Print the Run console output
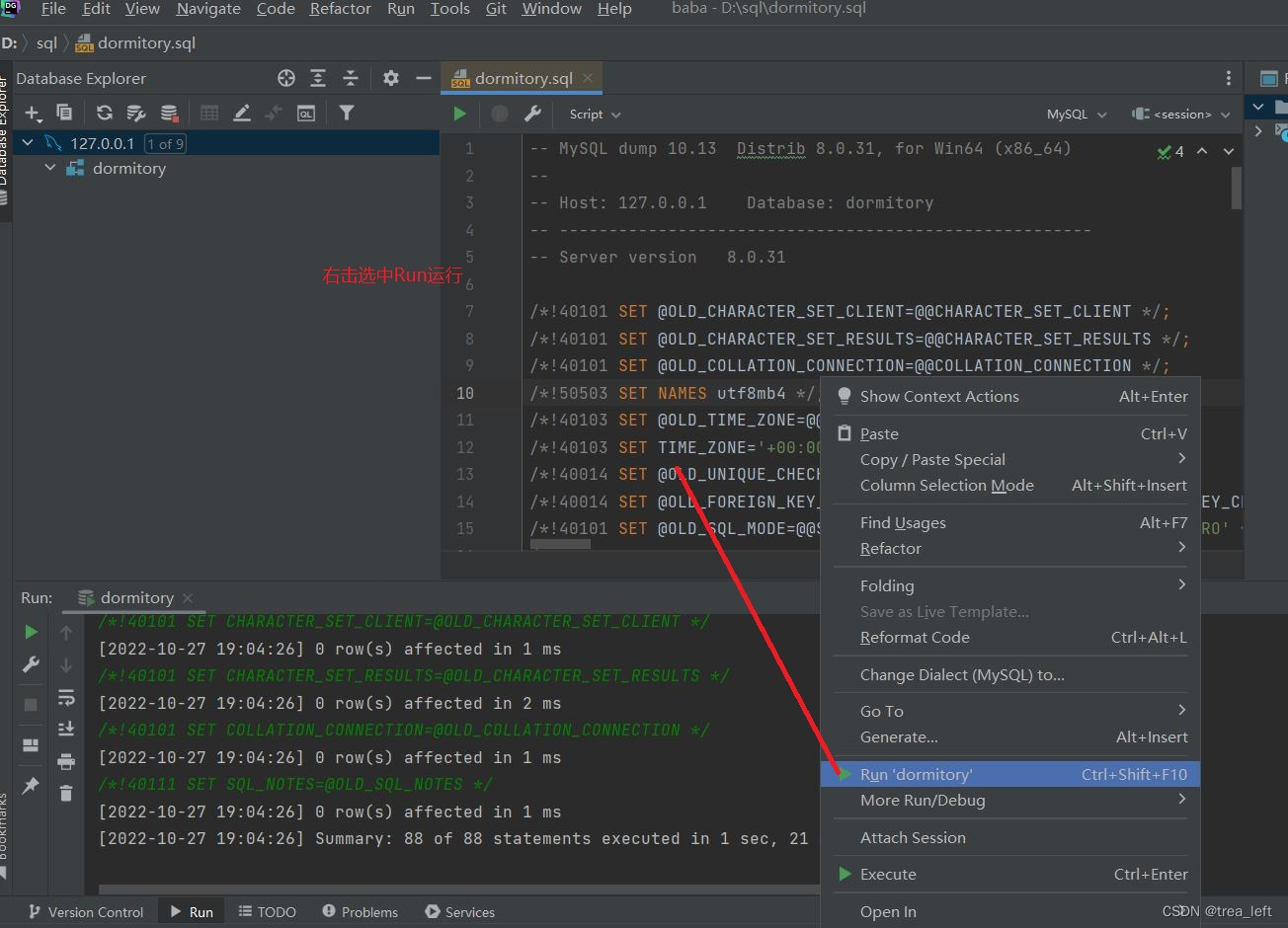 coord(66,761)
